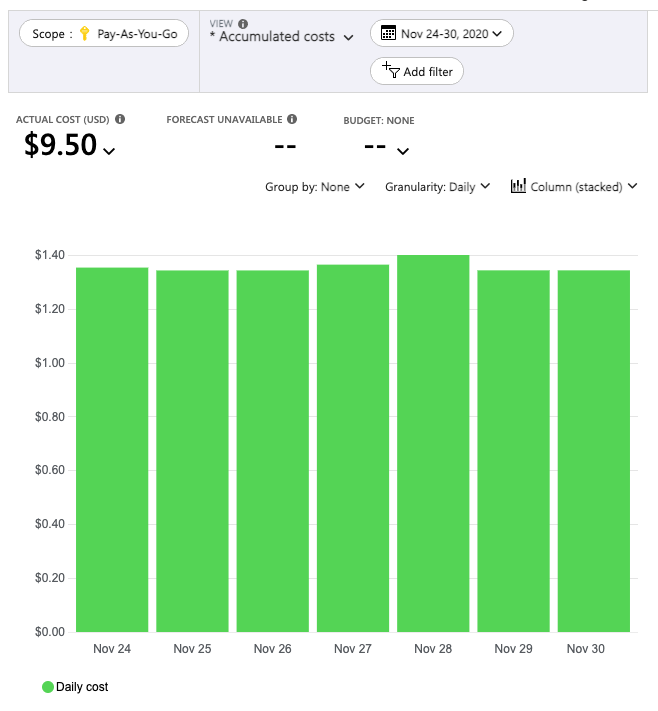Viewport: 658px width, 711px height.
Task: Click the info icon beside Actual Cost (USD)
Action: pyautogui.click(x=120, y=119)
